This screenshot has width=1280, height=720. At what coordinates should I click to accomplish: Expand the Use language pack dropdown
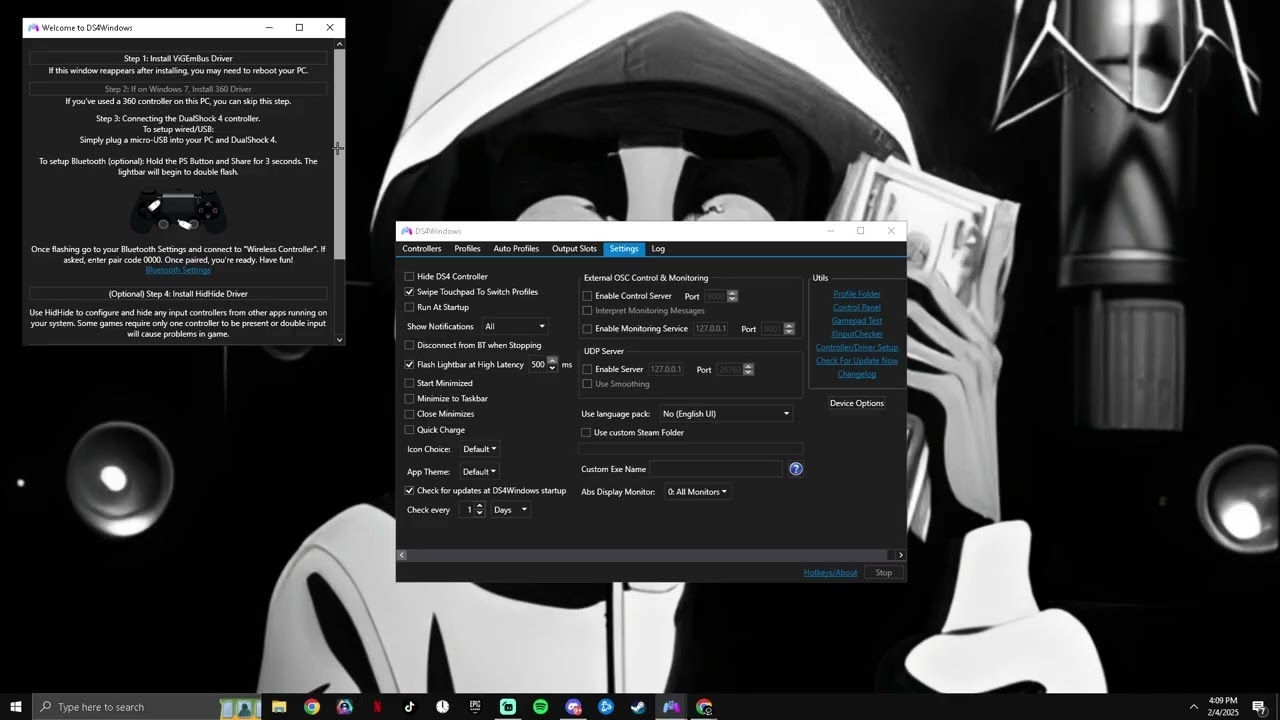(725, 414)
